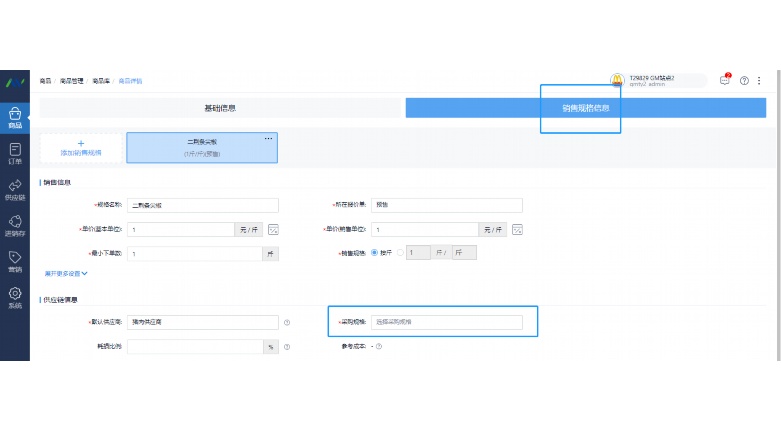Click the 商品管理 breadcrumb link
The image size is (781, 431).
point(72,81)
